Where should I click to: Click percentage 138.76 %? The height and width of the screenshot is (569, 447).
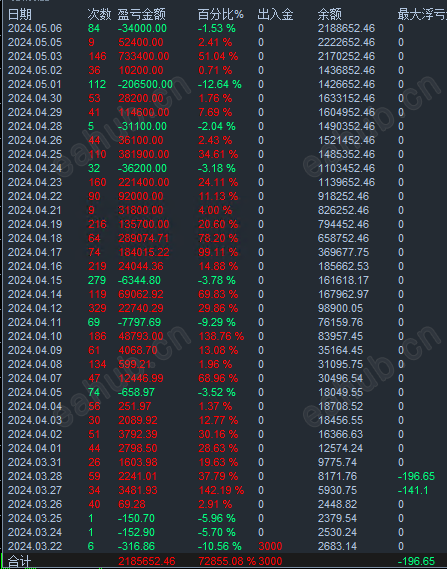coord(221,336)
